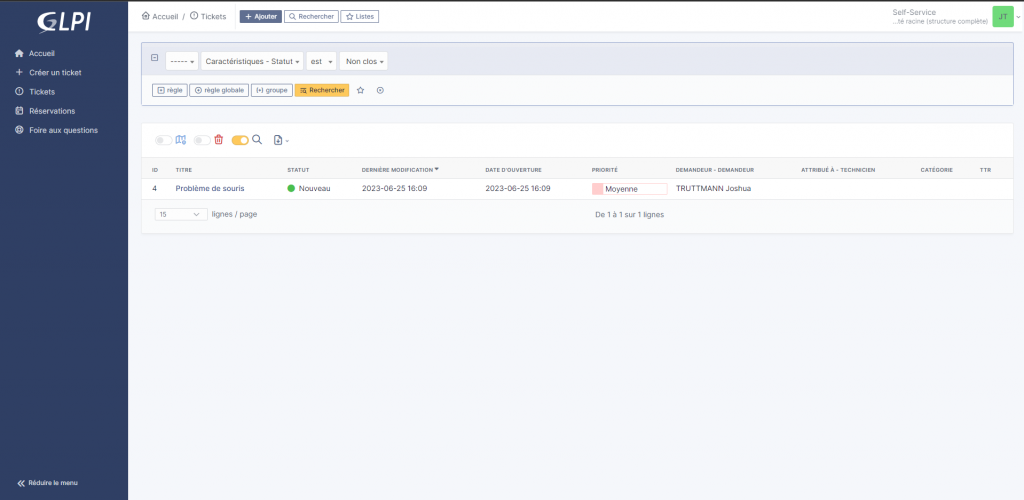Click the Accueil home icon in breadcrumb
This screenshot has height=500, width=1024.
coord(147,16)
